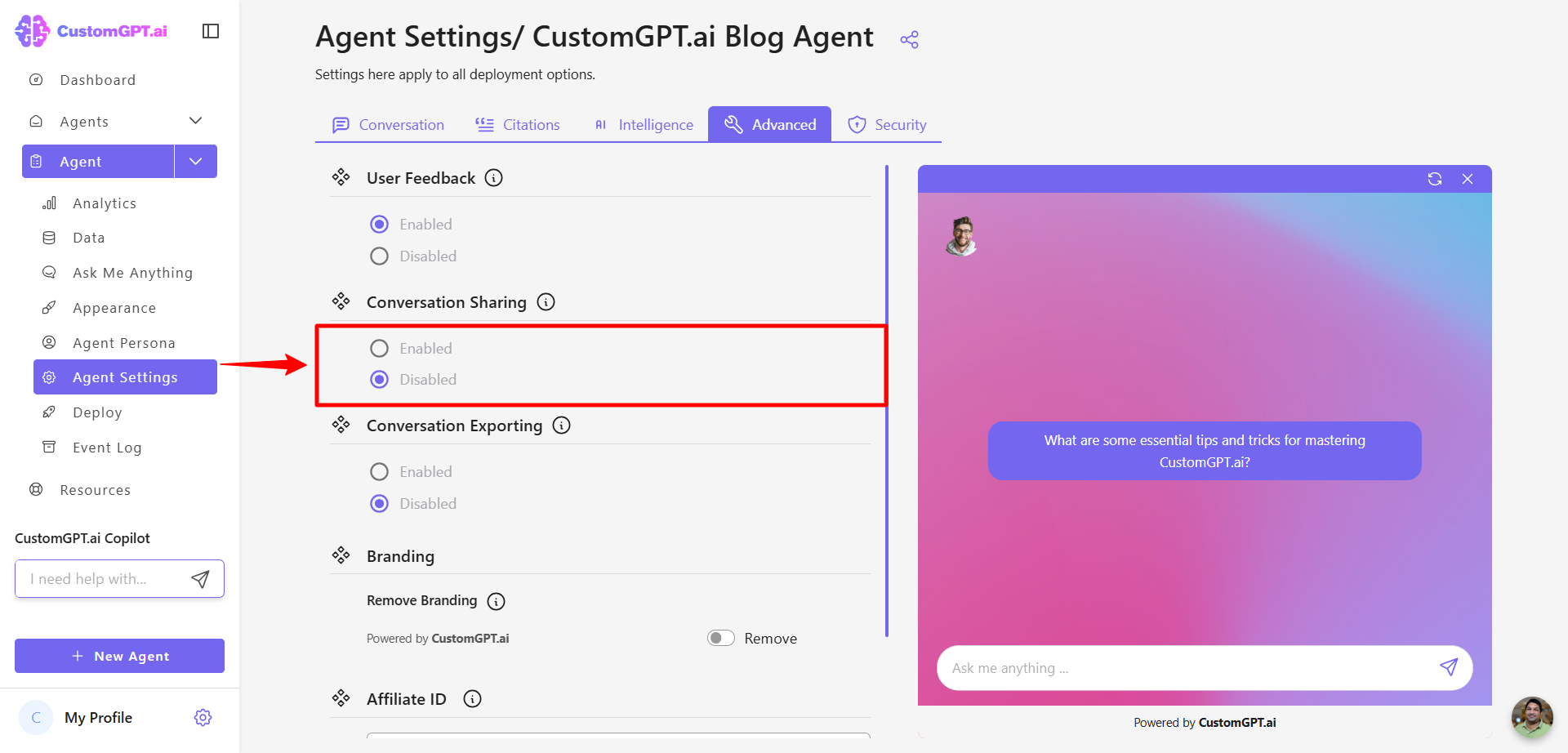
Task: Enable Conversation Exporting radio option
Action: 380,472
